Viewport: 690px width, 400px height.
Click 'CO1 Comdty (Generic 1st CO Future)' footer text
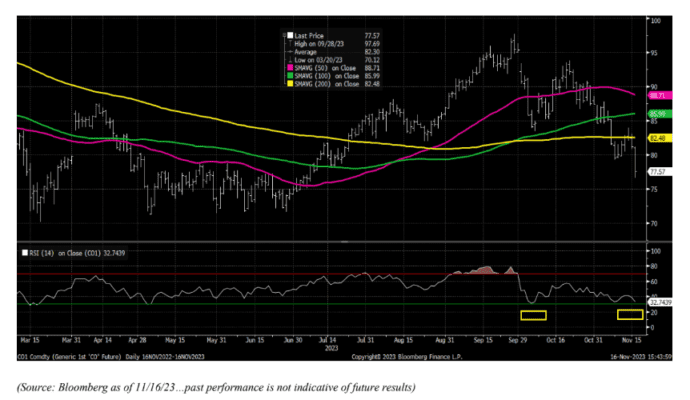tap(69, 357)
